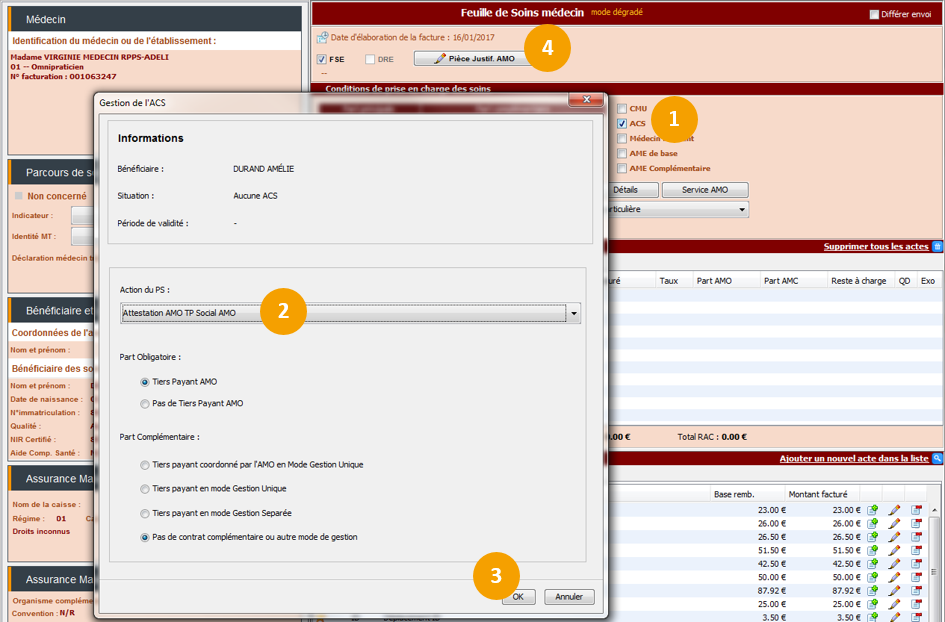Click the Service AMO button

pyautogui.click(x=704, y=190)
